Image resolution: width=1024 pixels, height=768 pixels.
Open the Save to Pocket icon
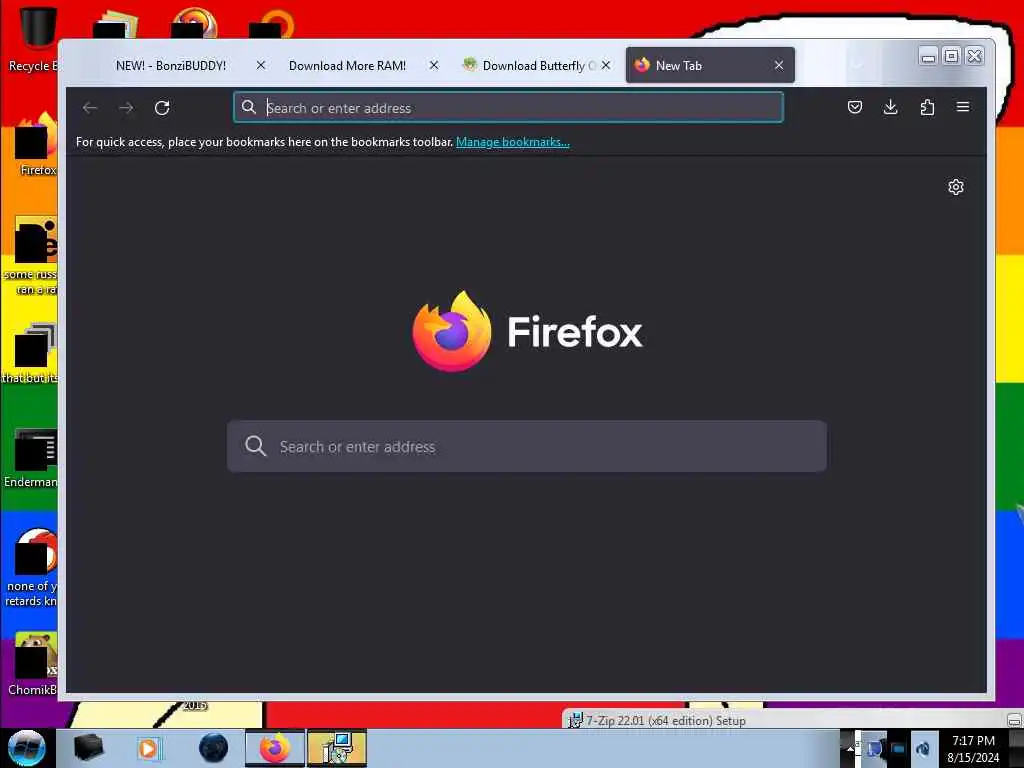[854, 107]
